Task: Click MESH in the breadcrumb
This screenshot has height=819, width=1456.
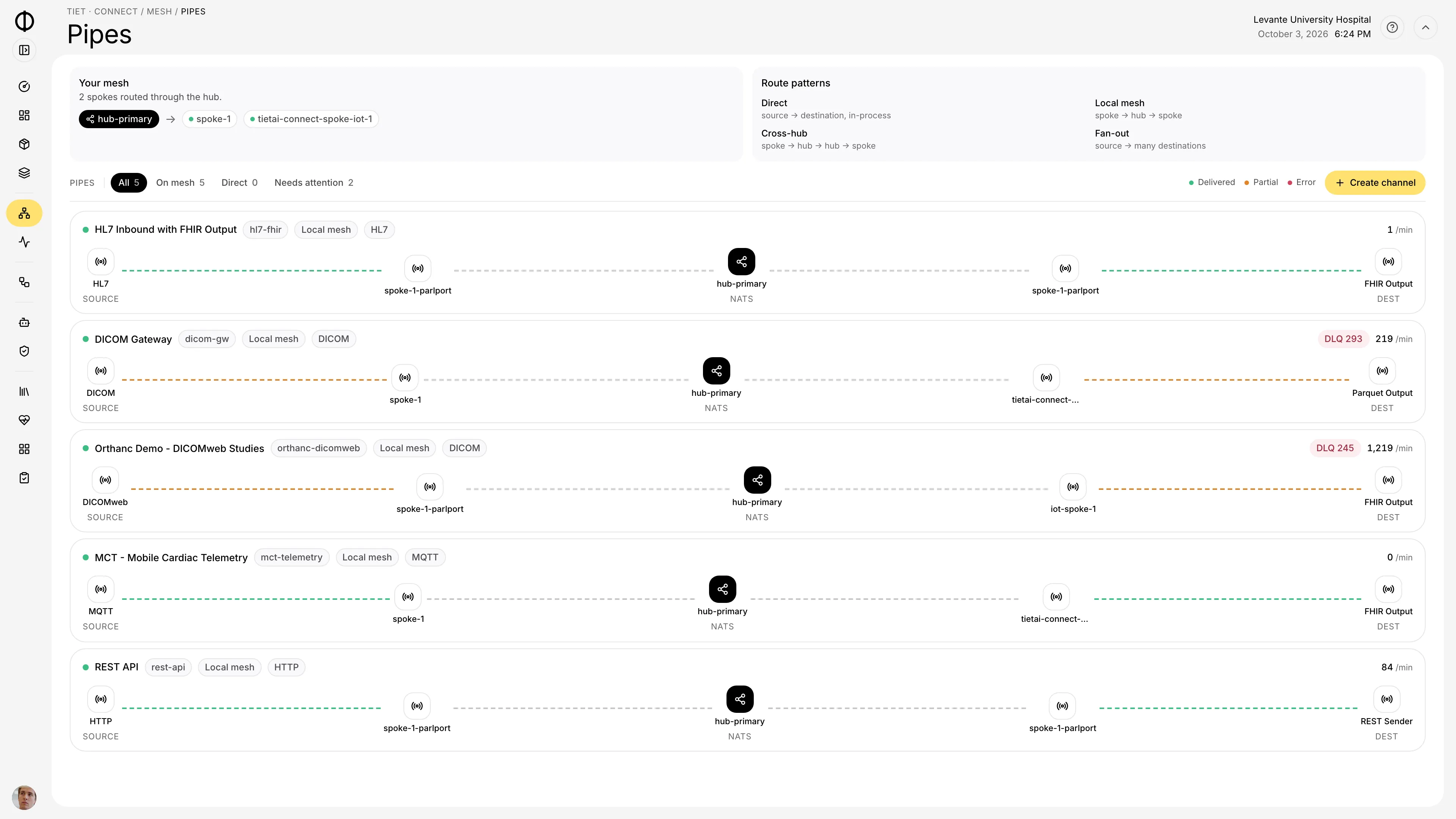Action: 159,11
